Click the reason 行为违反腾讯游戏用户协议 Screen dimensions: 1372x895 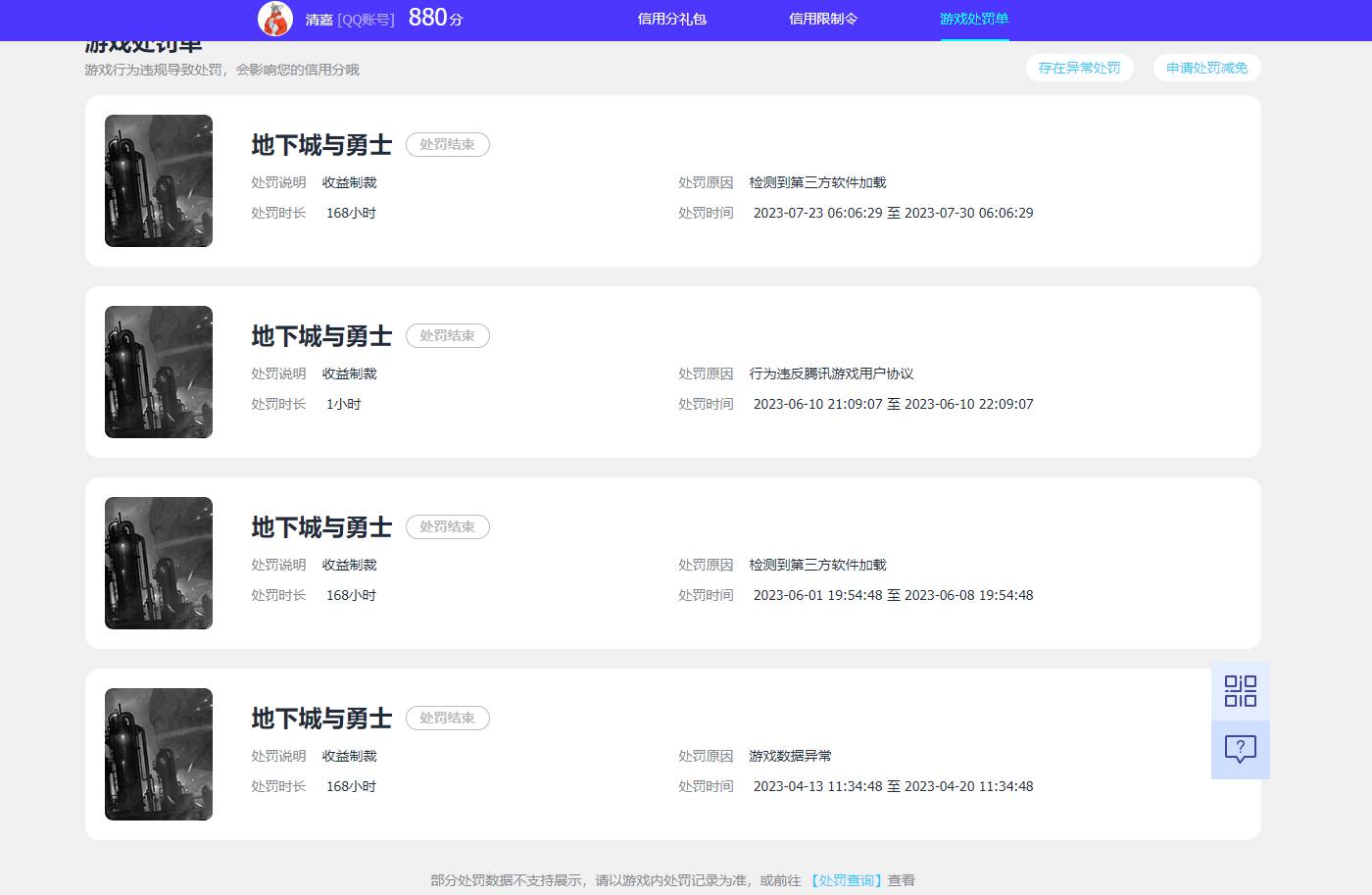(831, 373)
